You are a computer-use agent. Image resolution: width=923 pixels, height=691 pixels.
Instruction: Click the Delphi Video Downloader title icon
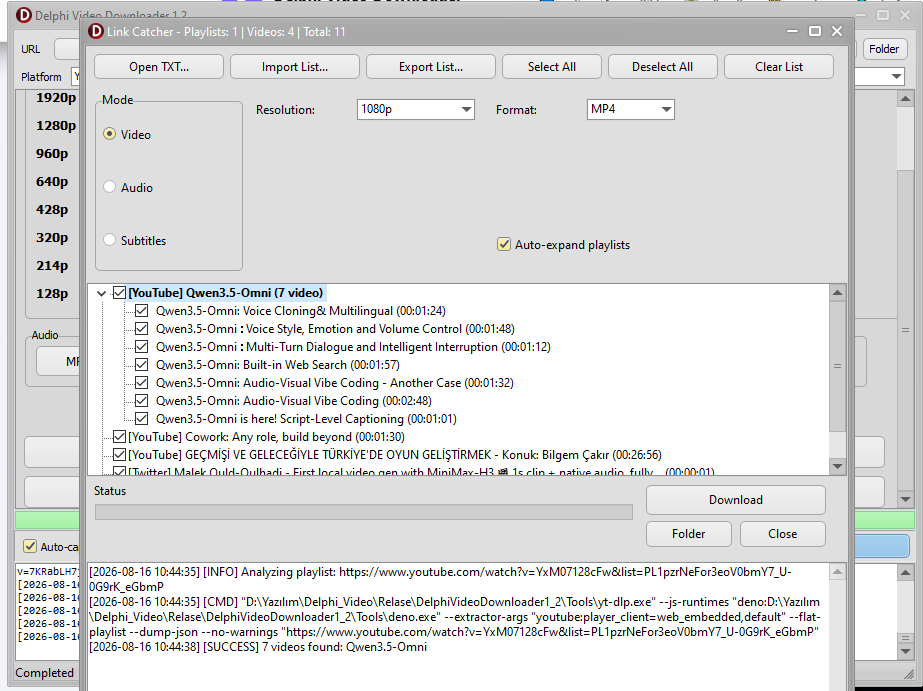(x=24, y=15)
